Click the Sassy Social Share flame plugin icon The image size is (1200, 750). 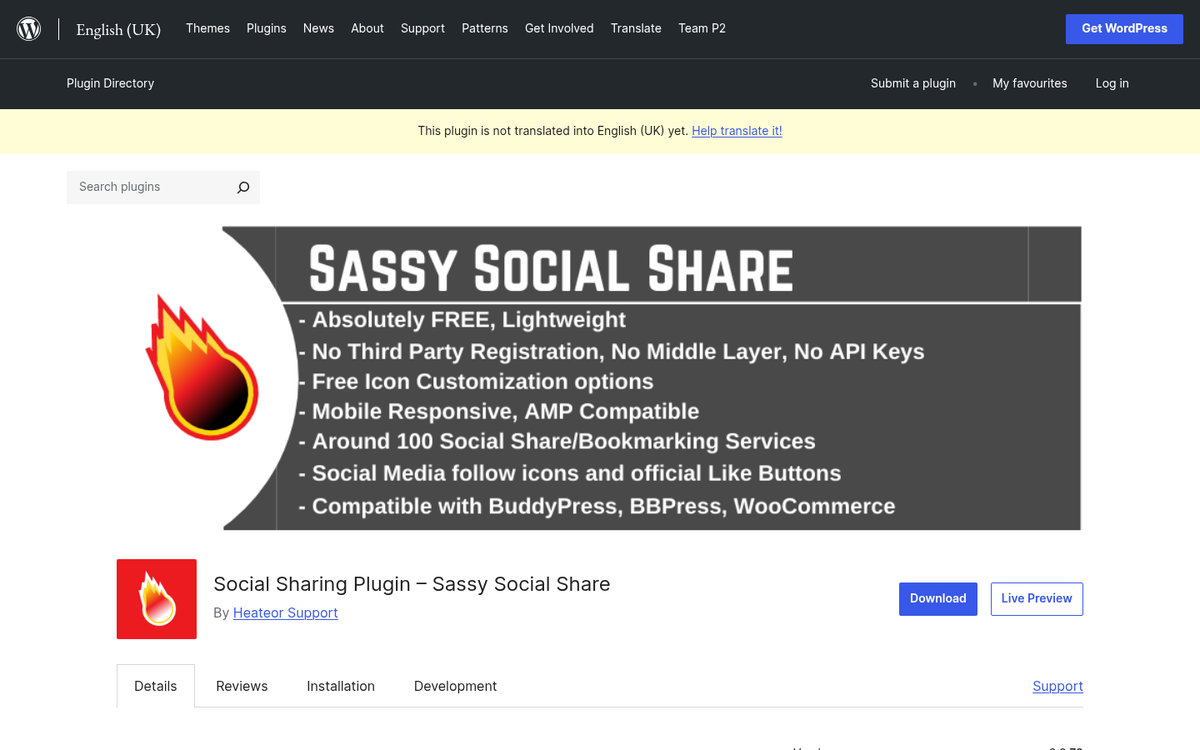(x=156, y=599)
